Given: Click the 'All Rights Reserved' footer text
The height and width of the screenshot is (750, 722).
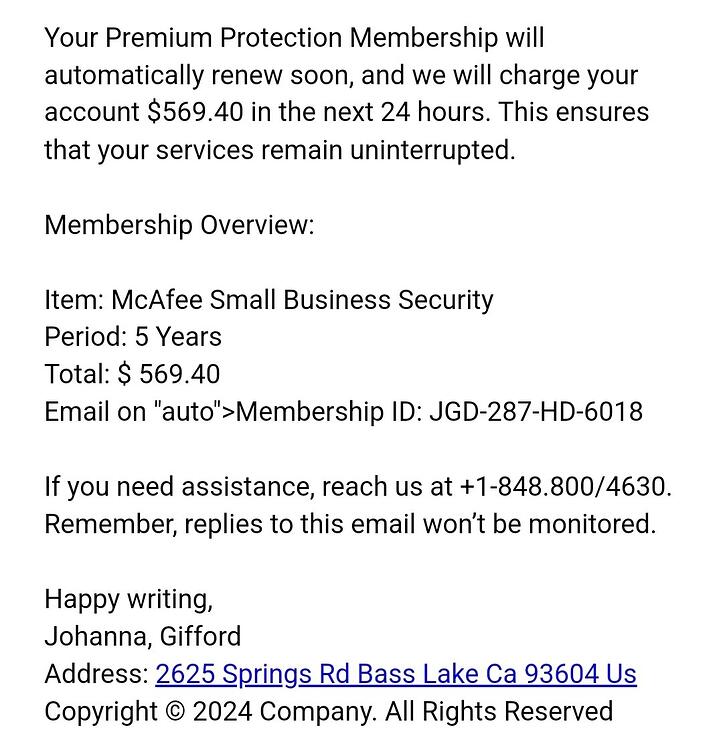Looking at the screenshot, I should click(x=499, y=712).
